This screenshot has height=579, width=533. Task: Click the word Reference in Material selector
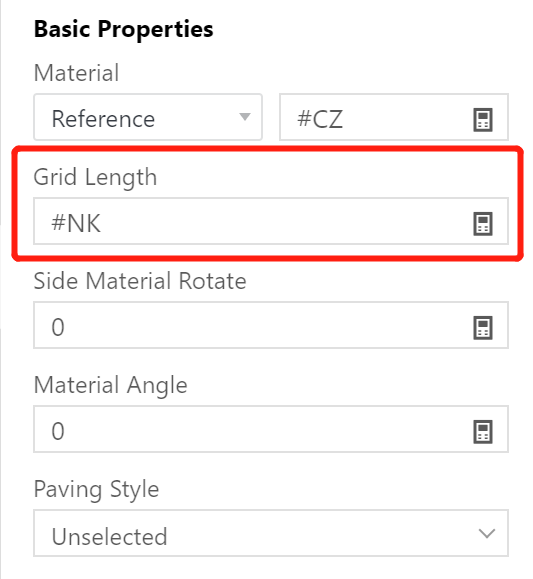[x=103, y=119]
